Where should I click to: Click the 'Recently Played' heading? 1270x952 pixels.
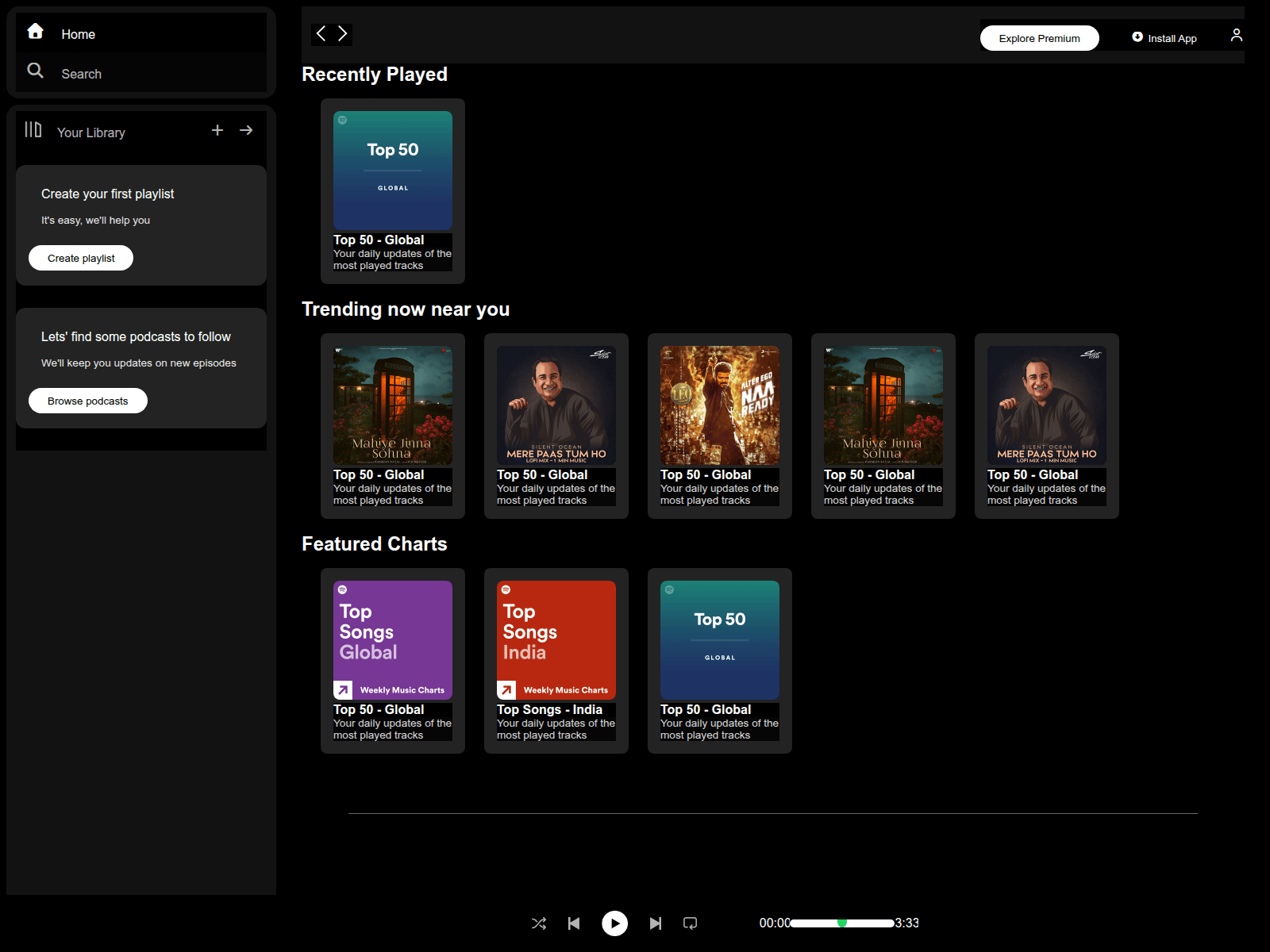tap(375, 74)
